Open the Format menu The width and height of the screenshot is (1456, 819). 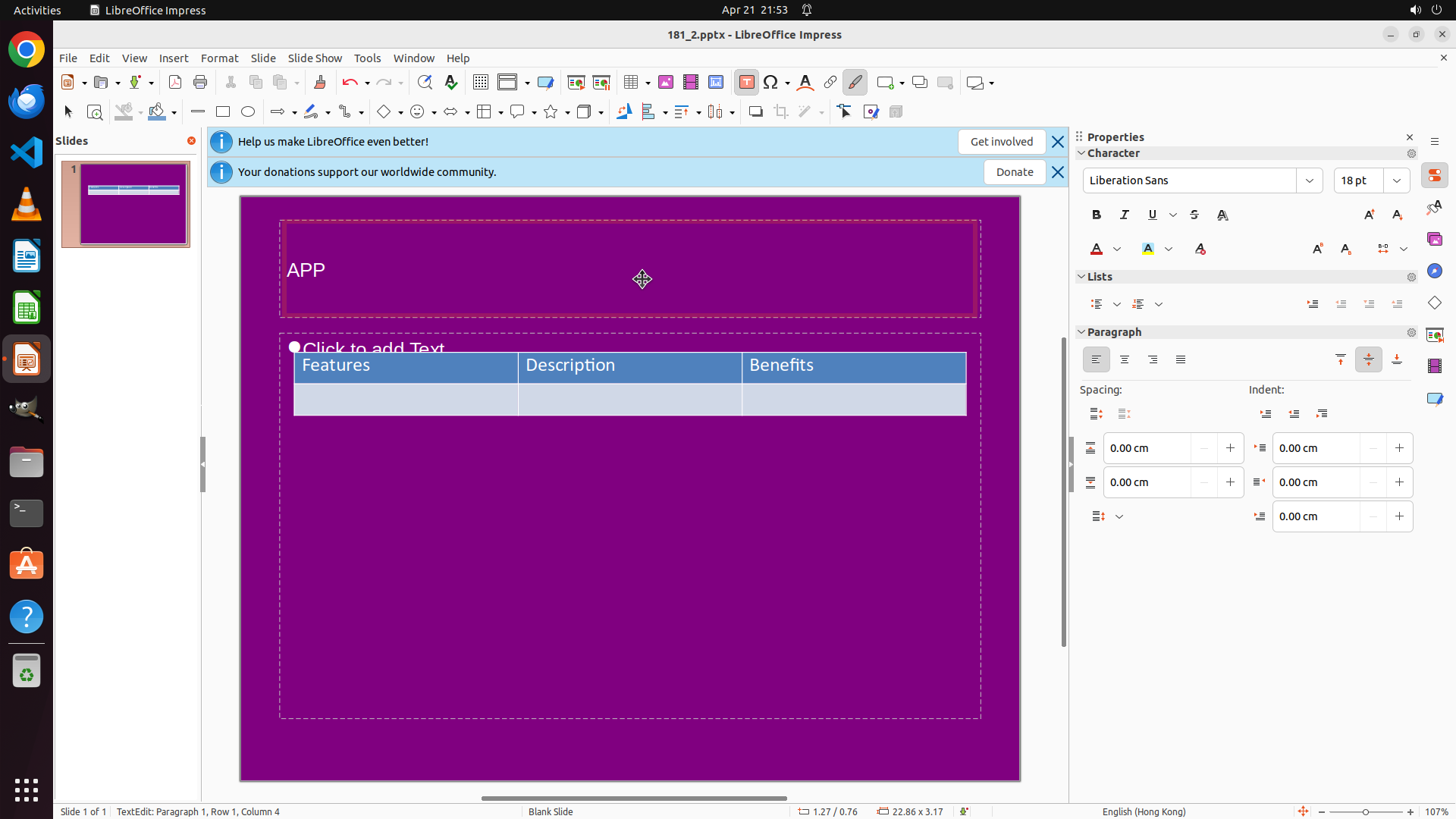tap(219, 58)
